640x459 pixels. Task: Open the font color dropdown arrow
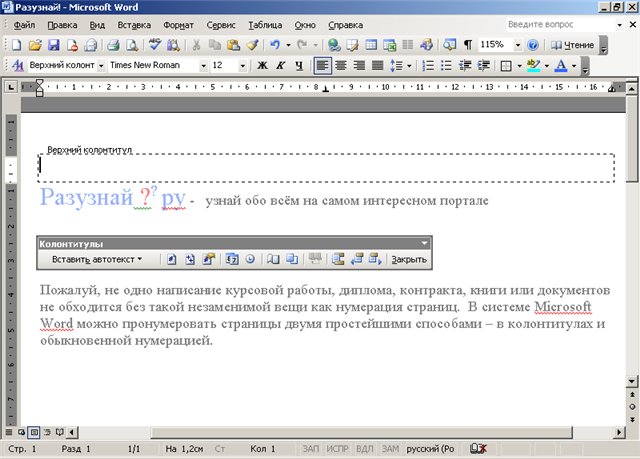pyautogui.click(x=574, y=66)
